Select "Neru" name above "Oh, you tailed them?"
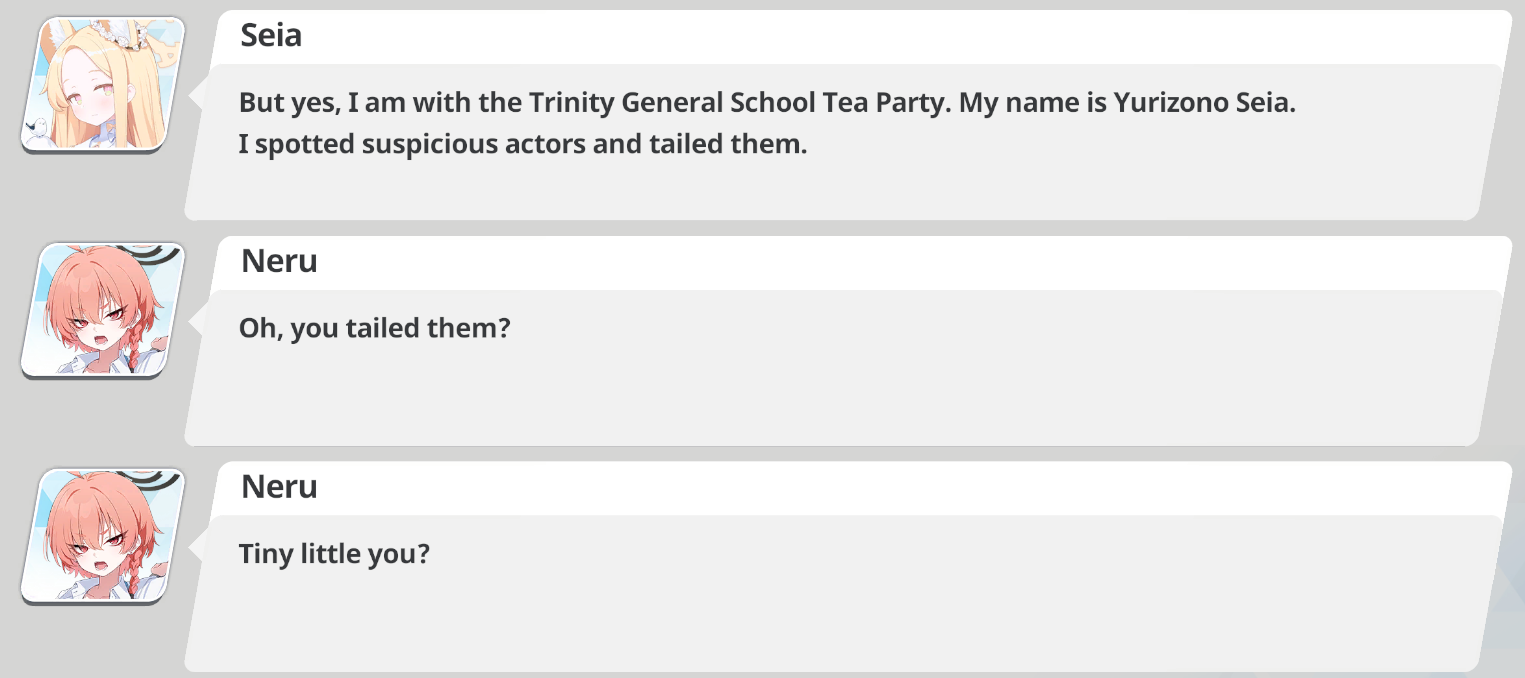This screenshot has height=678, width=1525. [279, 262]
